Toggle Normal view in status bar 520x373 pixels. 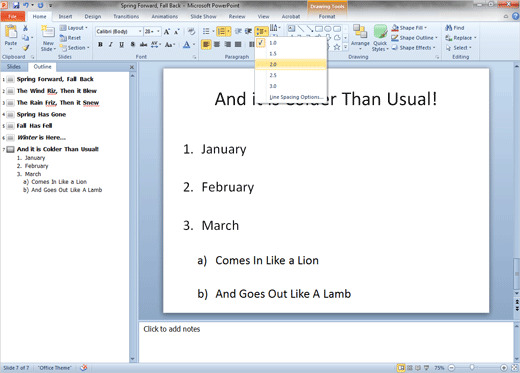[x=401, y=368]
